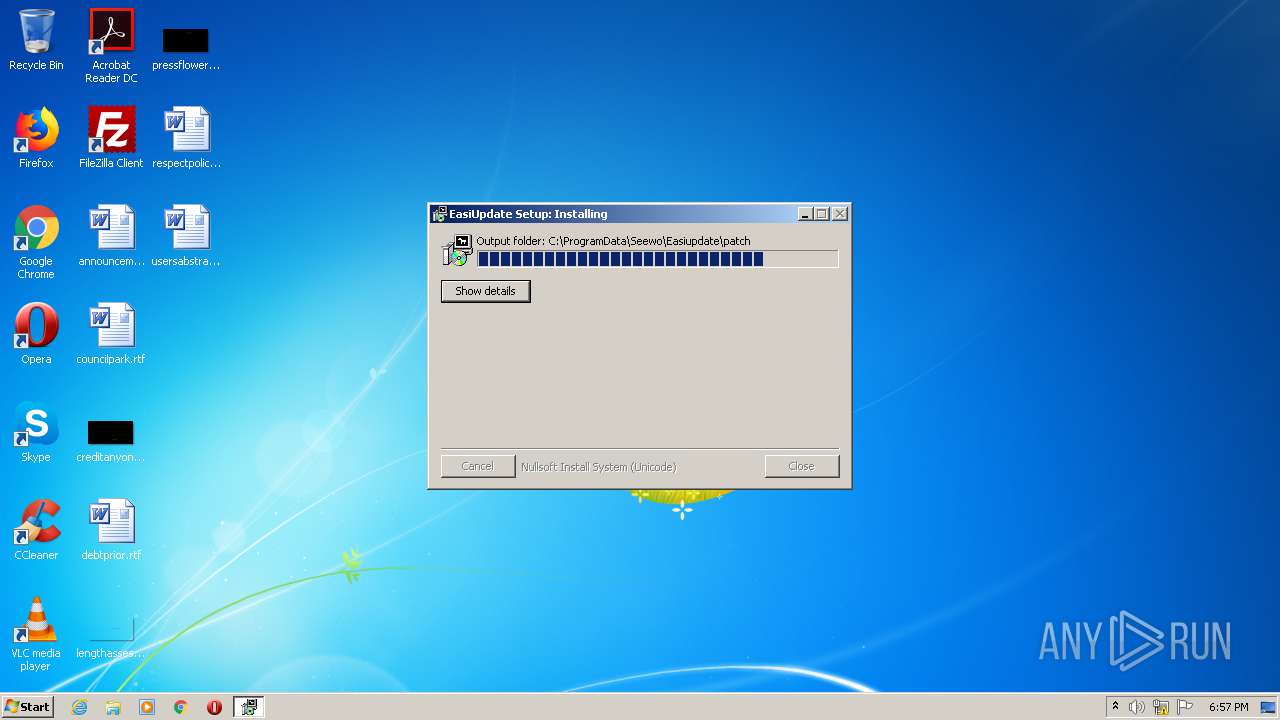Image resolution: width=1280 pixels, height=720 pixels.
Task: Launch Acrobat Reader DC shortcut
Action: tap(111, 46)
